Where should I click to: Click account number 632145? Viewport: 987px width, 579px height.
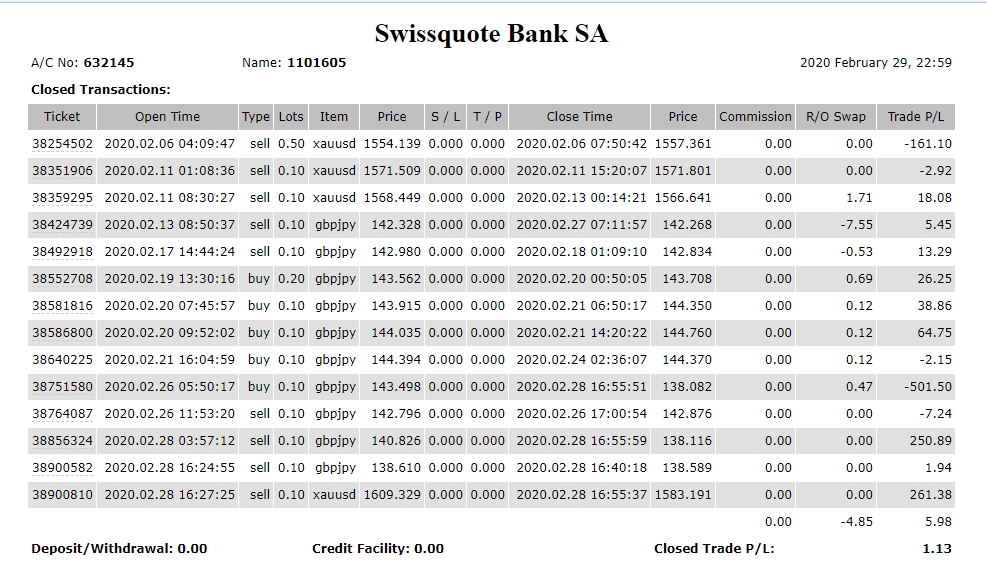(x=109, y=63)
